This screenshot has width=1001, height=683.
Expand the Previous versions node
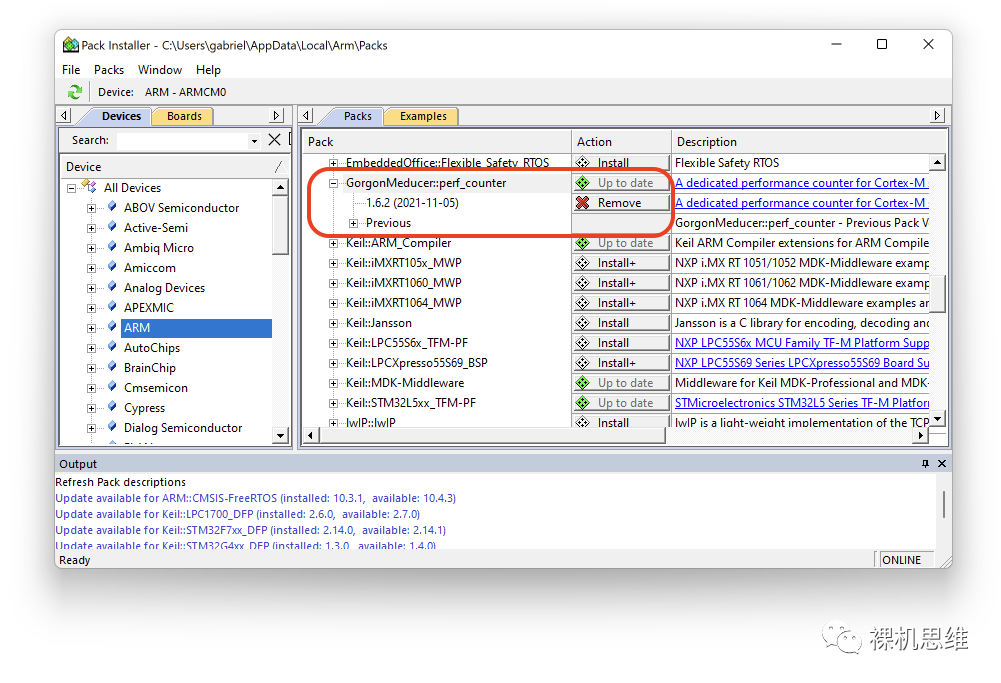(354, 223)
